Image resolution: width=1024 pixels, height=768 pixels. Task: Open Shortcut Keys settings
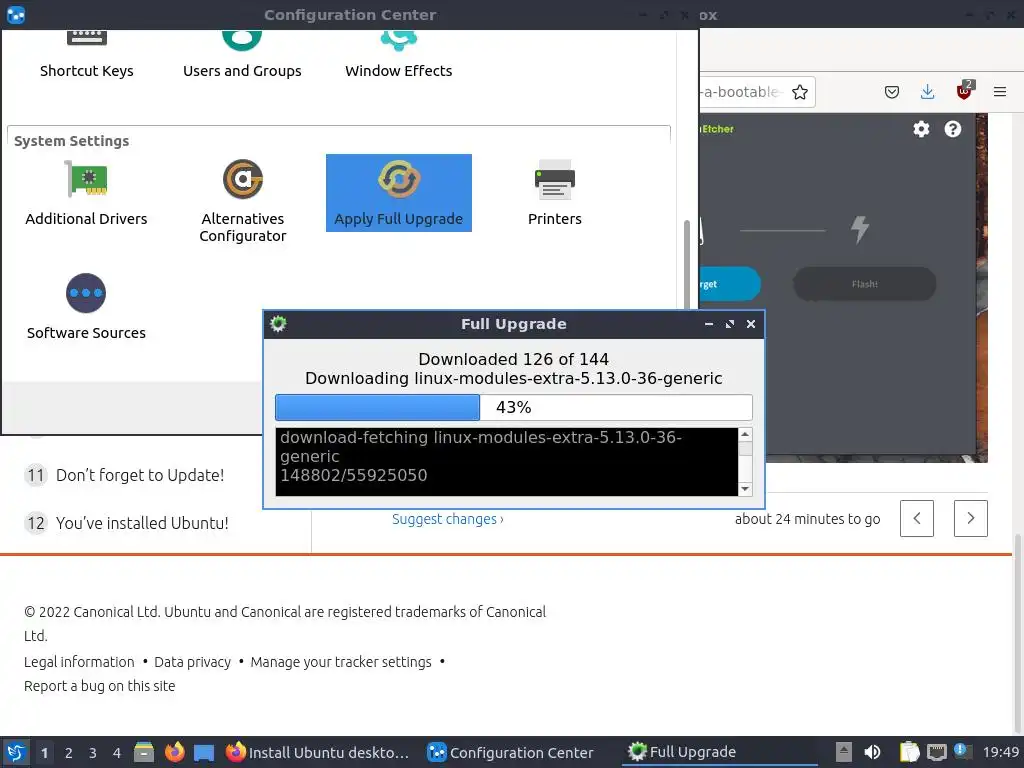pyautogui.click(x=86, y=56)
